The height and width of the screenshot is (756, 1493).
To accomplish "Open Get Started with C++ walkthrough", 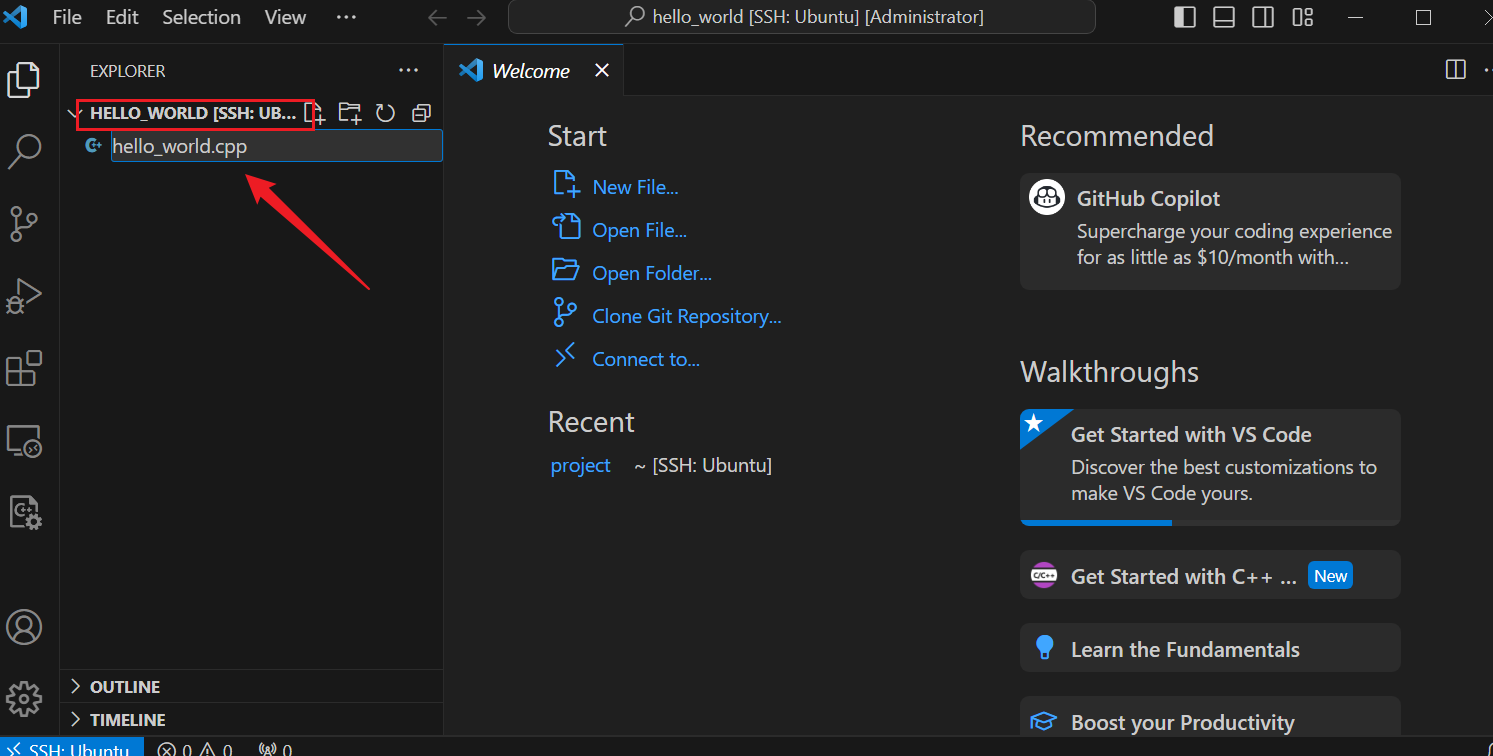I will click(1210, 575).
